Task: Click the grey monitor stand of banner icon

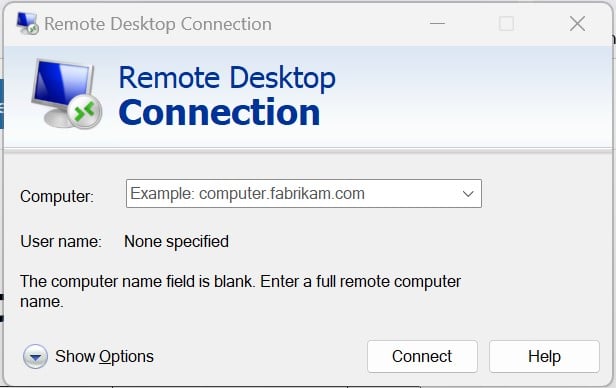Action: point(59,117)
